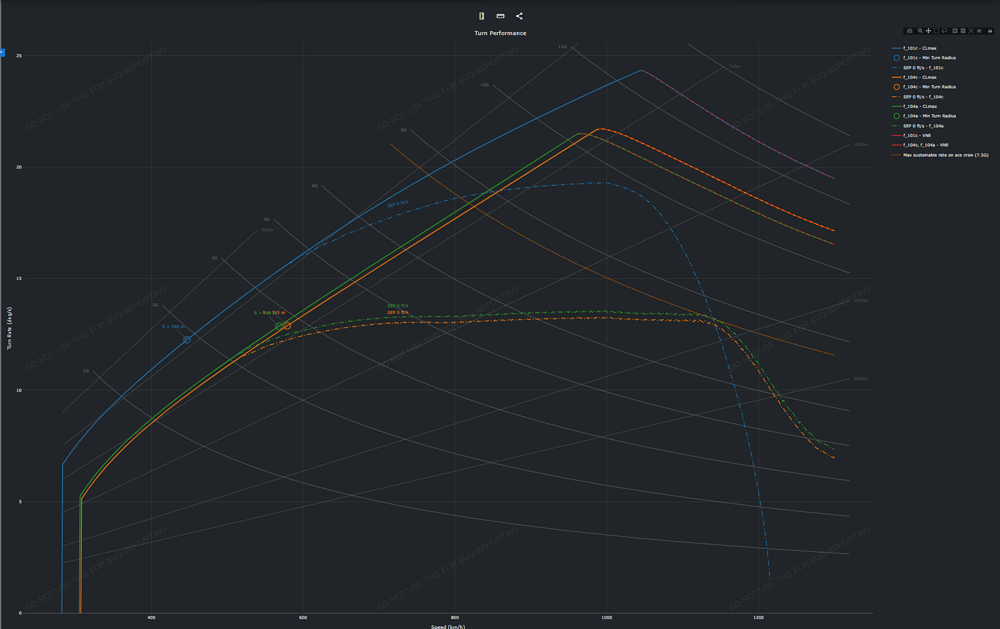Image resolution: width=1000 pixels, height=629 pixels.
Task: Click the 25 tick label on the turn rate axis
Action: [19, 56]
